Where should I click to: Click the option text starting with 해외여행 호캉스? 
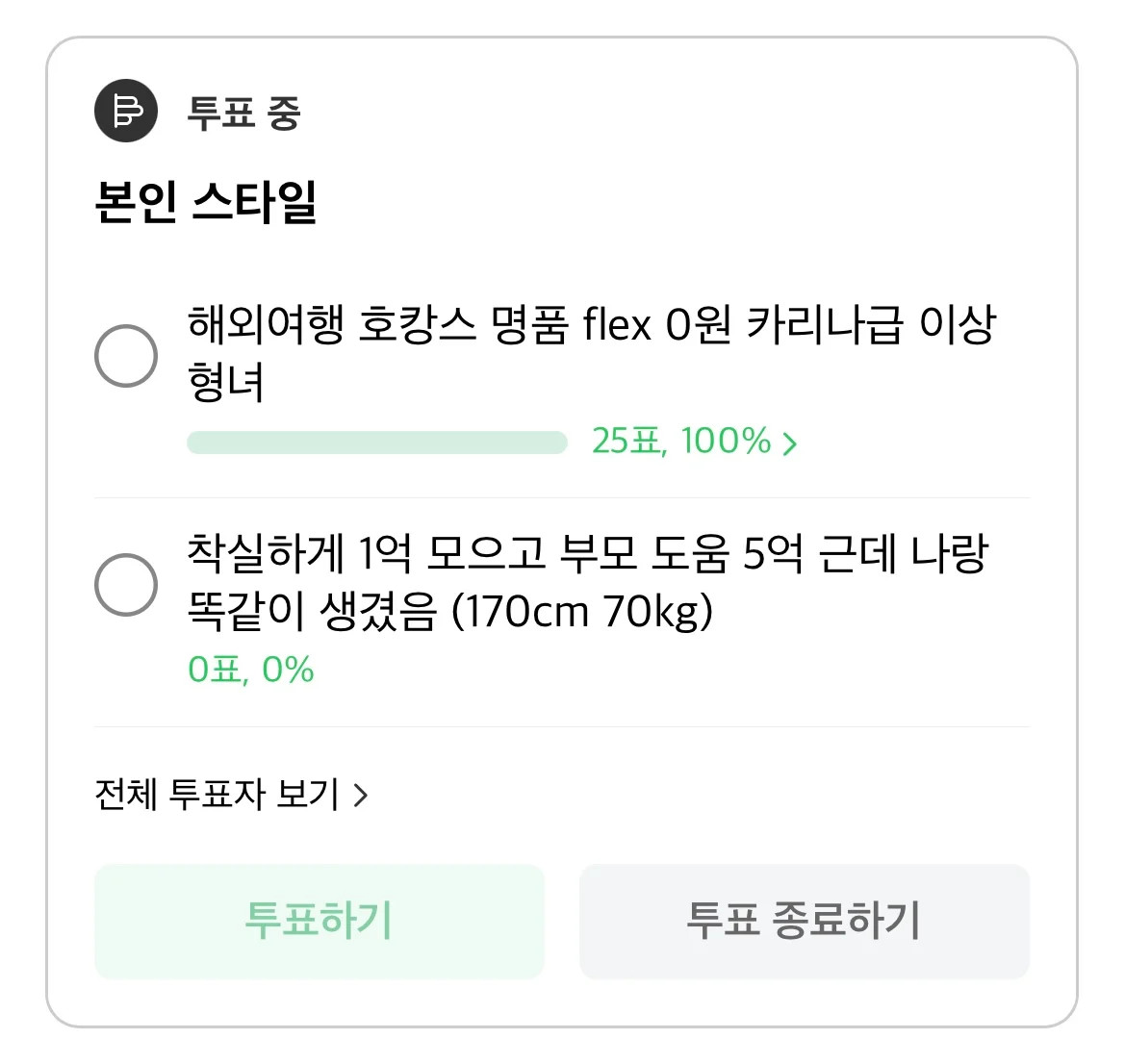point(591,324)
